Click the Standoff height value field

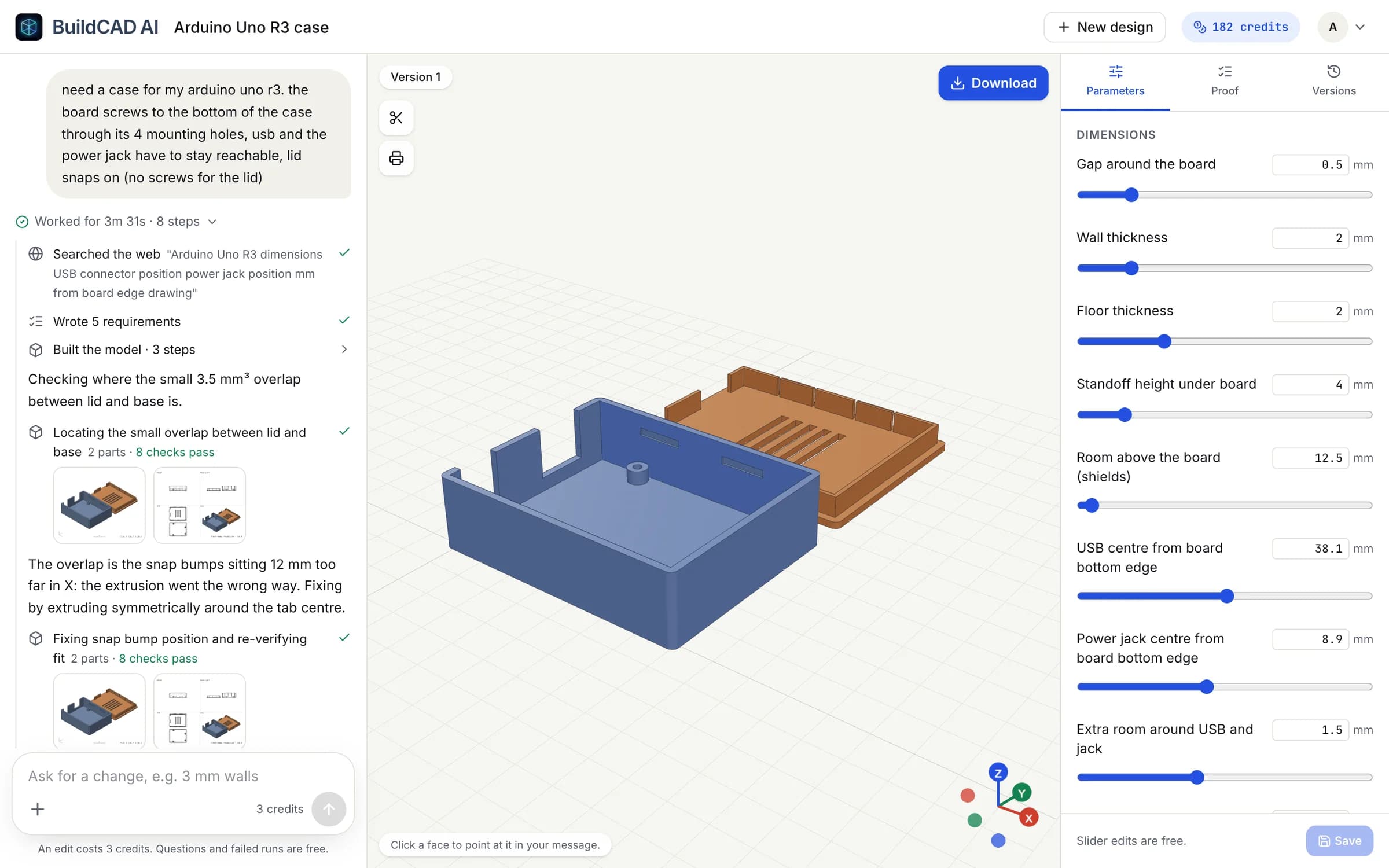coord(1310,384)
